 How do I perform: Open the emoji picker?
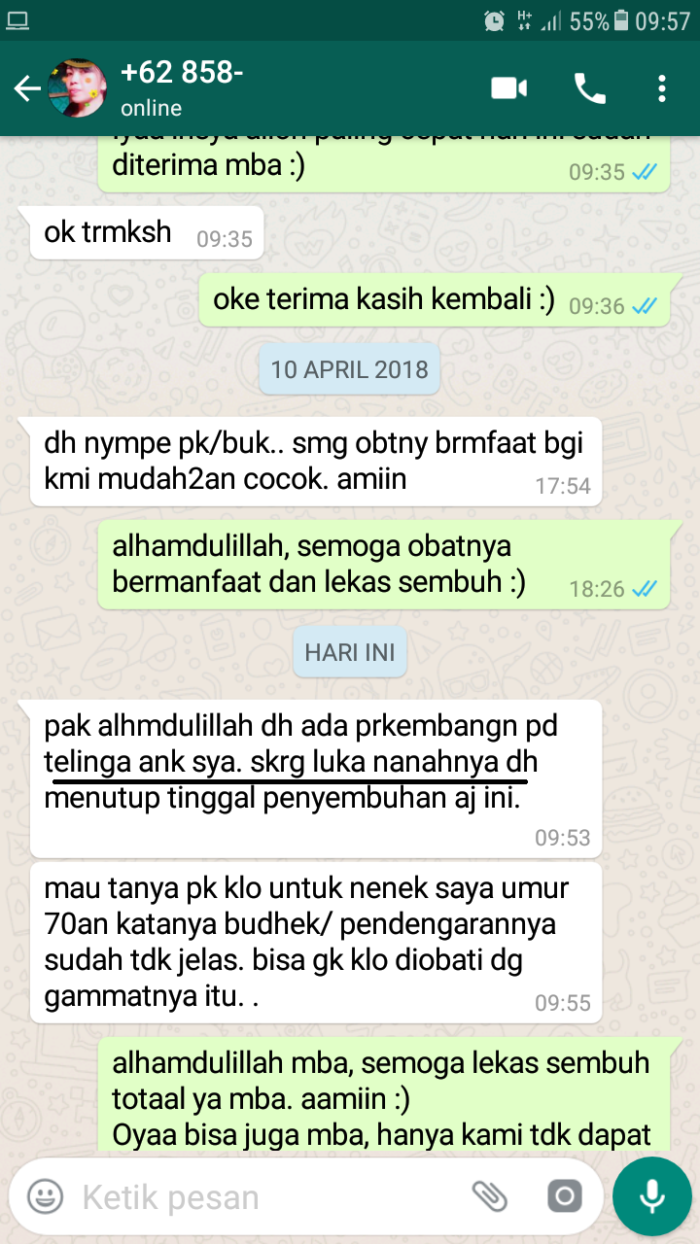pos(45,1196)
